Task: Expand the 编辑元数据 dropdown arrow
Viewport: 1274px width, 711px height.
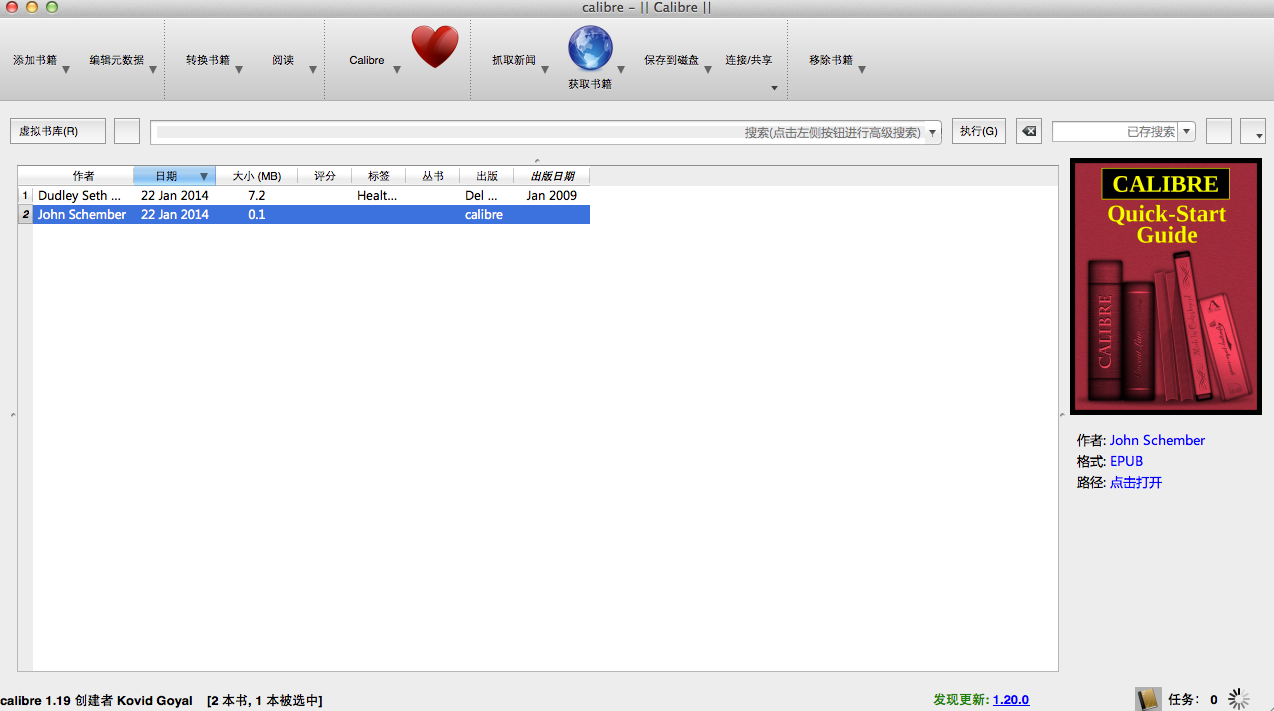Action: tap(153, 70)
